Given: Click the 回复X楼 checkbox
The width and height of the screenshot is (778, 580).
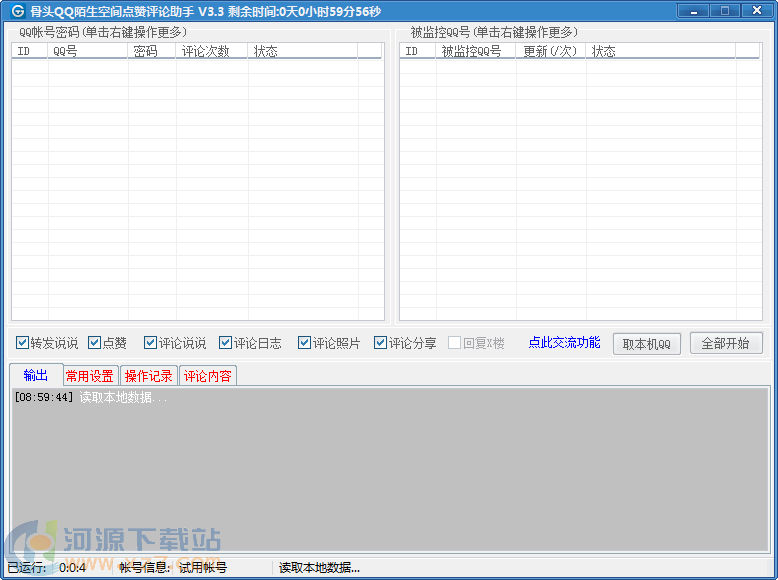Looking at the screenshot, I should [x=454, y=343].
